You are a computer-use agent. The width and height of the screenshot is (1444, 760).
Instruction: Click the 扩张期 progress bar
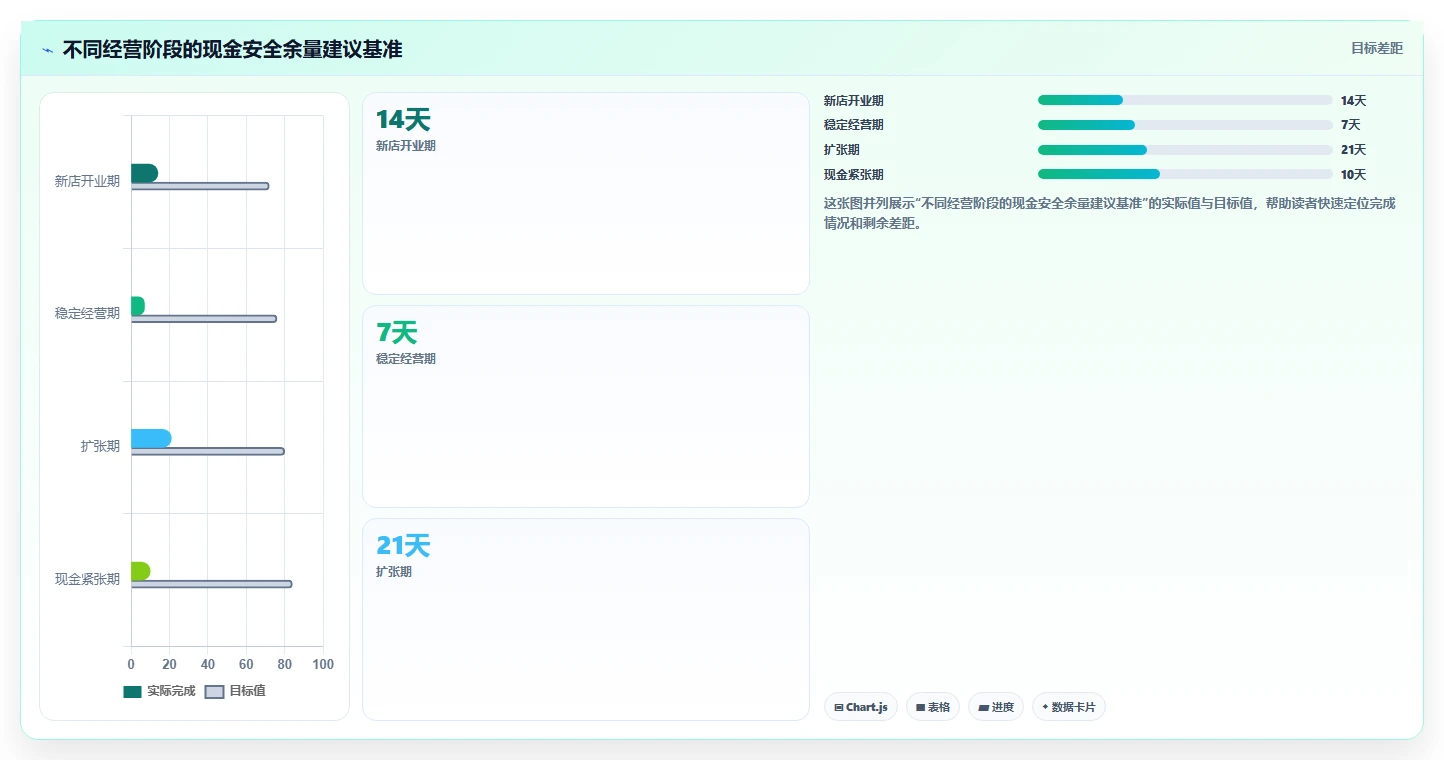click(x=1185, y=150)
